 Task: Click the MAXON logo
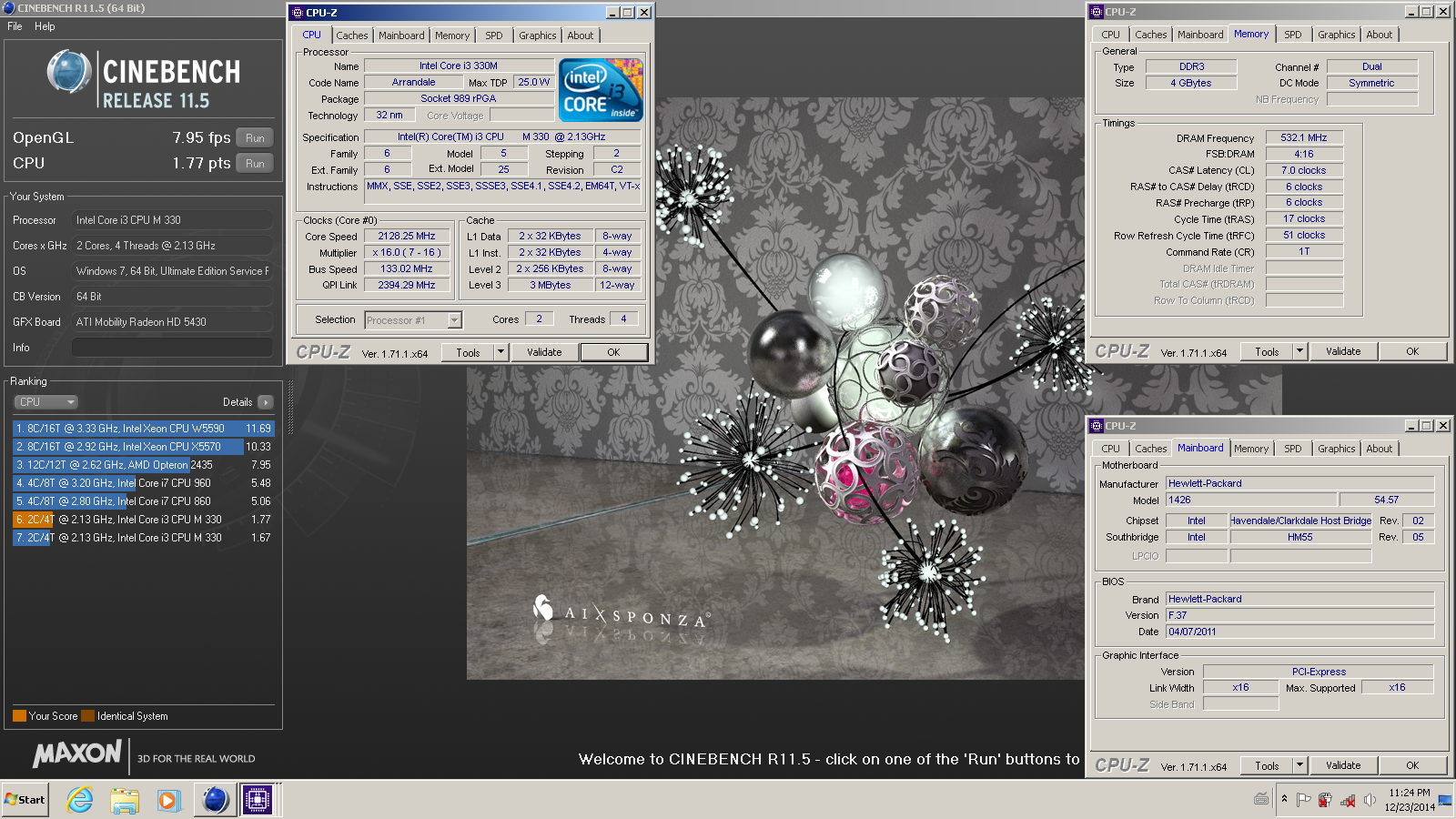click(x=77, y=753)
